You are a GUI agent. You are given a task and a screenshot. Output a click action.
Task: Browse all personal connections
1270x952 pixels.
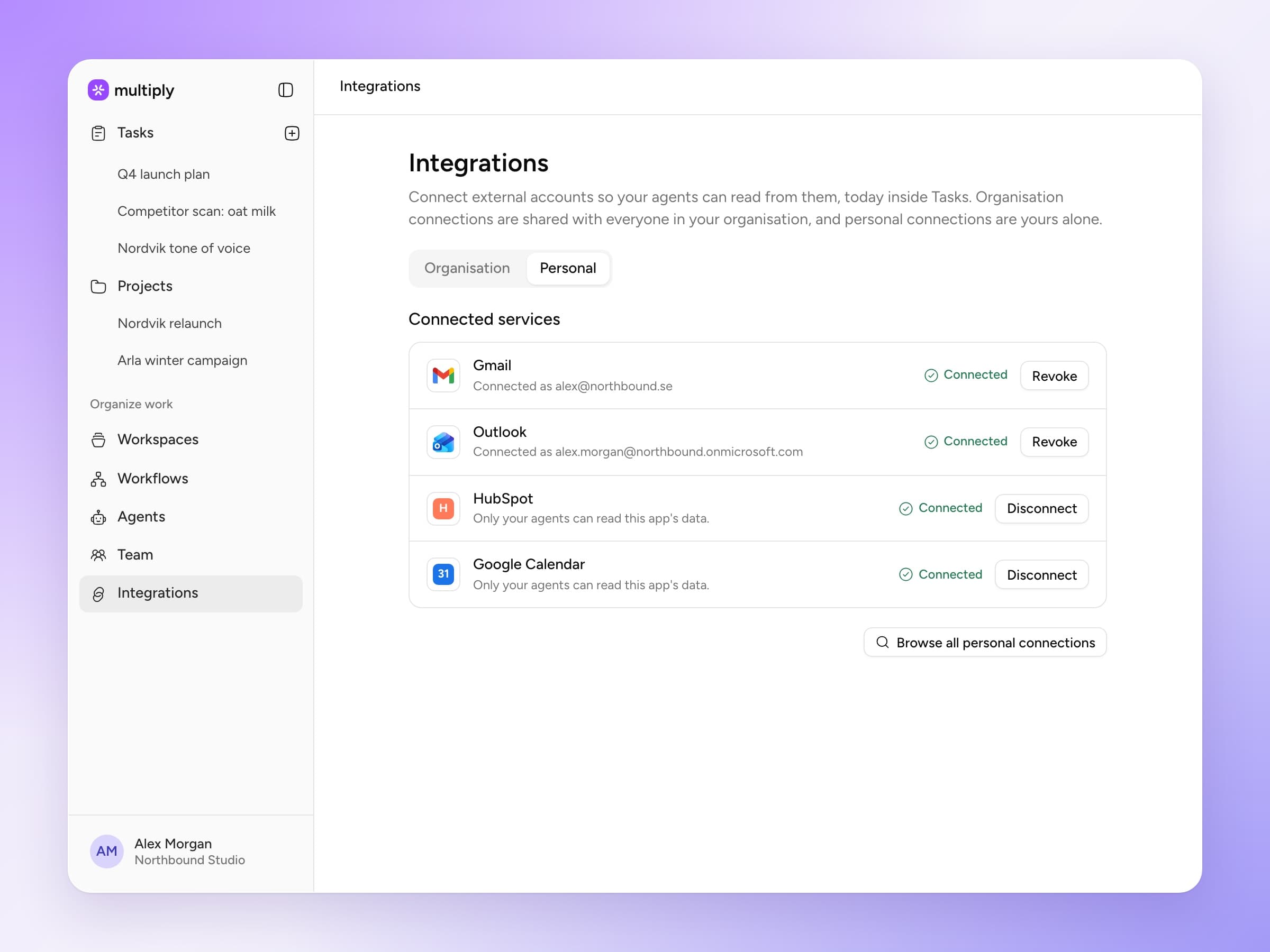(985, 642)
